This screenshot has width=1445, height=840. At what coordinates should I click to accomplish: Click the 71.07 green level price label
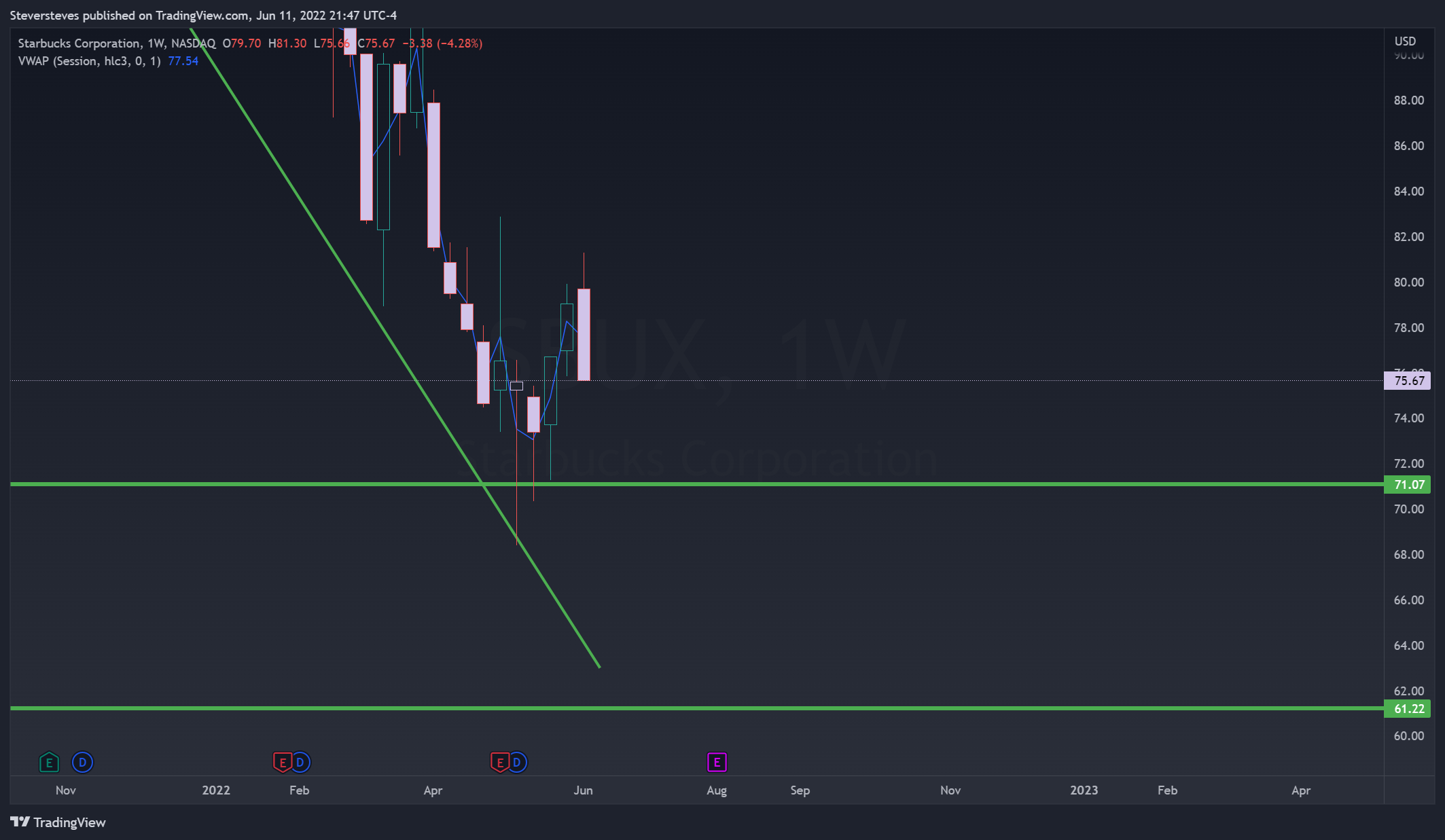tap(1408, 484)
